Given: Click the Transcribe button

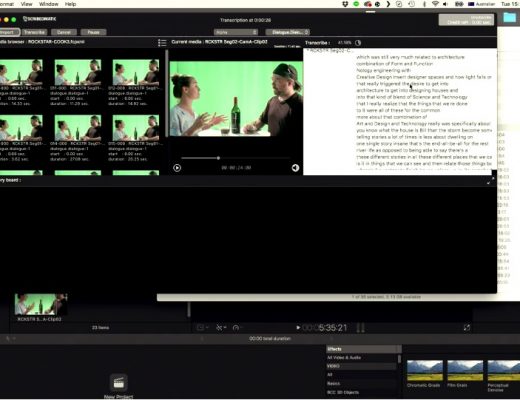Looking at the screenshot, I should tap(34, 32).
